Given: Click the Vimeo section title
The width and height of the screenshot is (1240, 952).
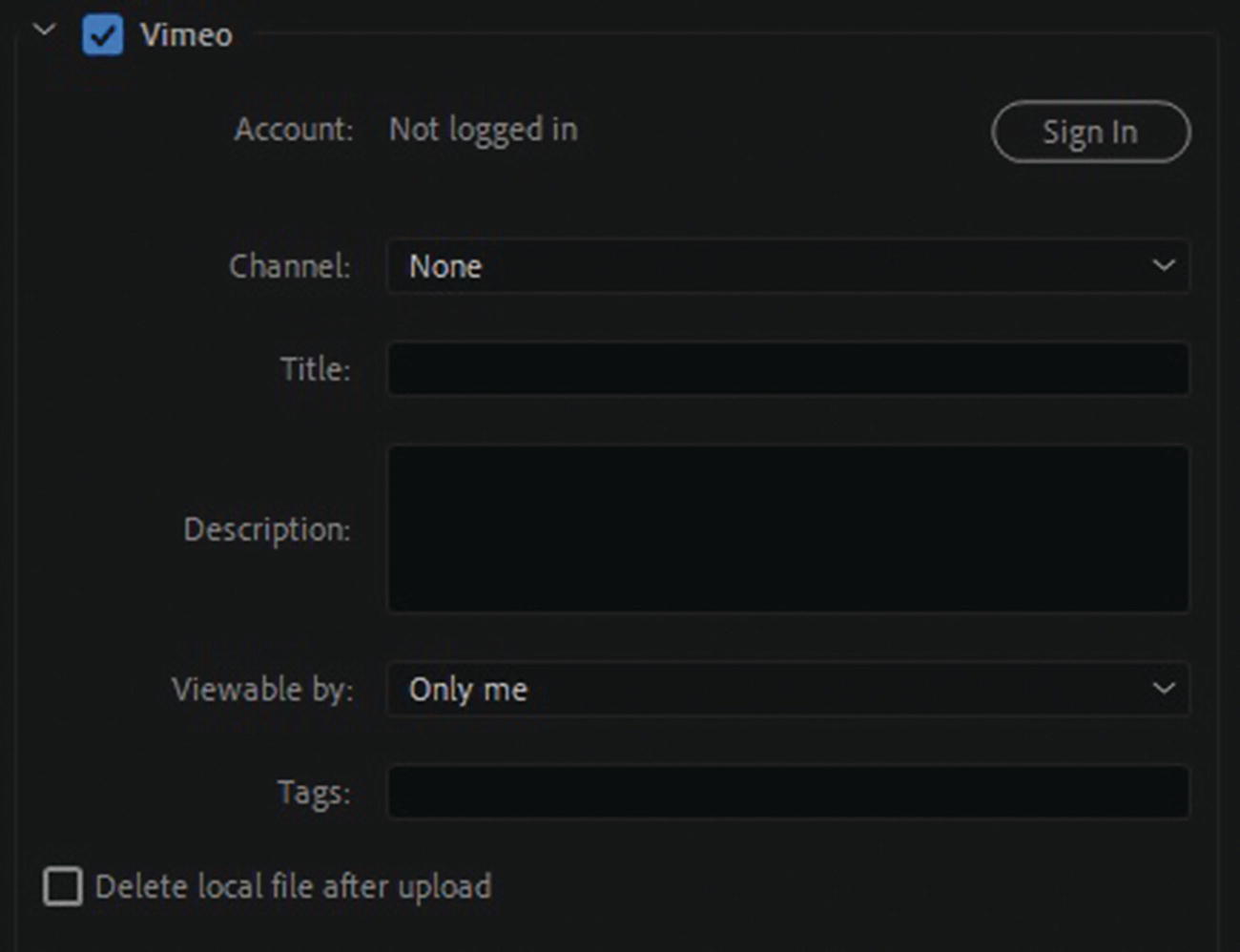Looking at the screenshot, I should click(186, 35).
